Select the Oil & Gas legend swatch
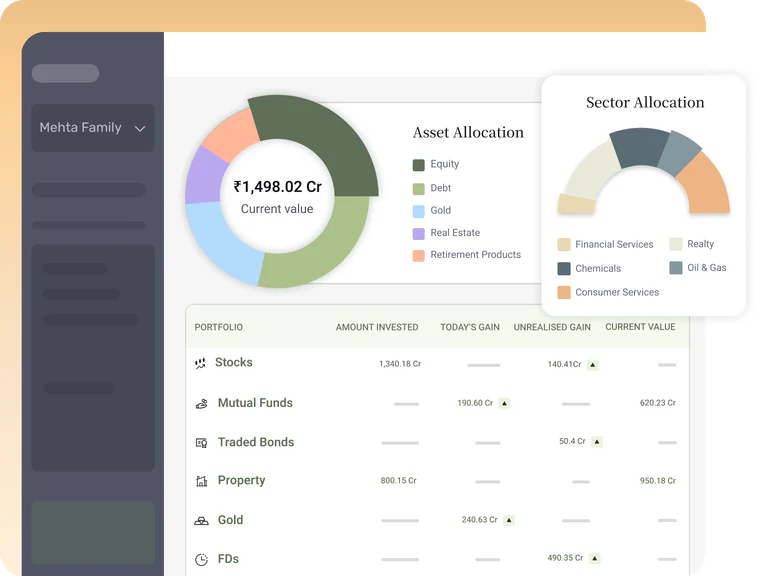This screenshot has height=576, width=764. pyautogui.click(x=676, y=268)
